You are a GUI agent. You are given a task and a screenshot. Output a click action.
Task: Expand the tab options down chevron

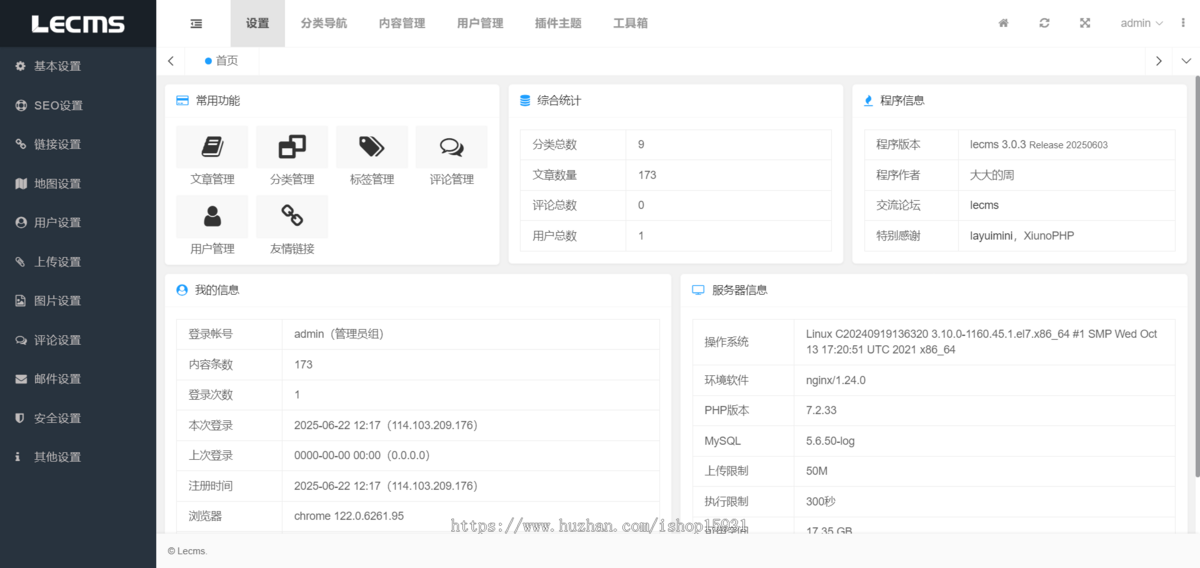[x=1186, y=61]
